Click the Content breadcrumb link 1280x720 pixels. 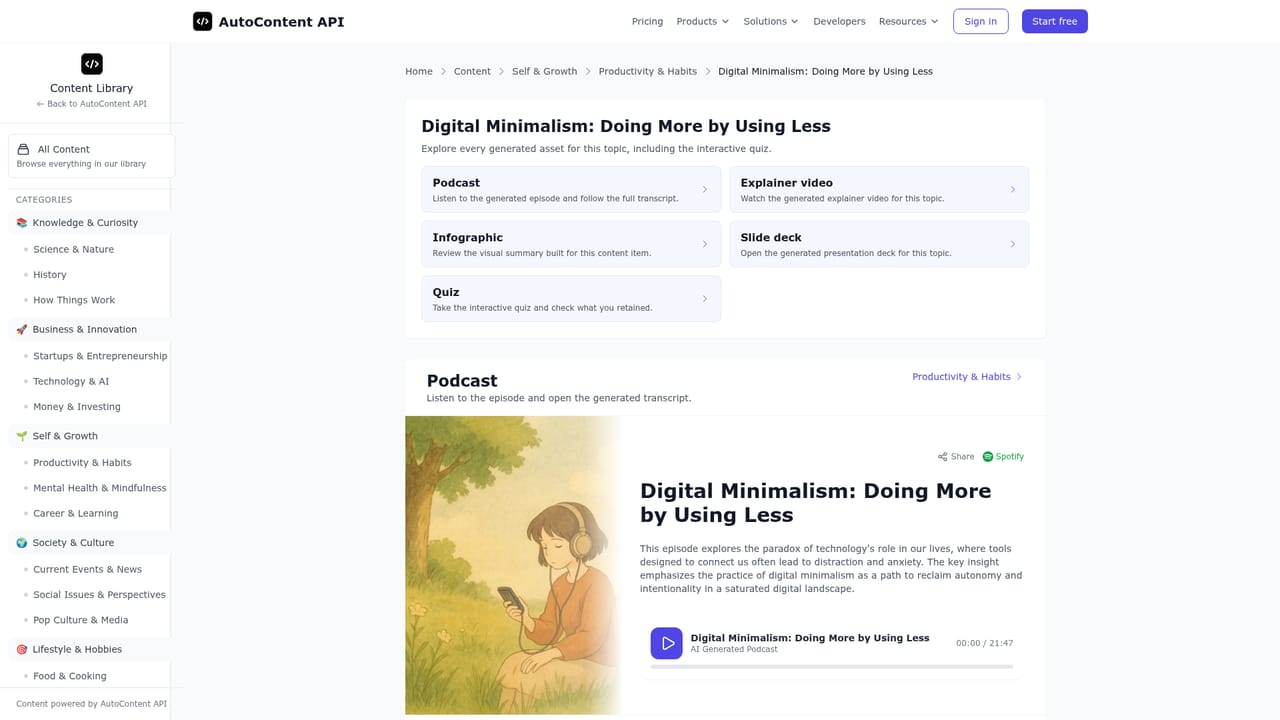(x=472, y=71)
